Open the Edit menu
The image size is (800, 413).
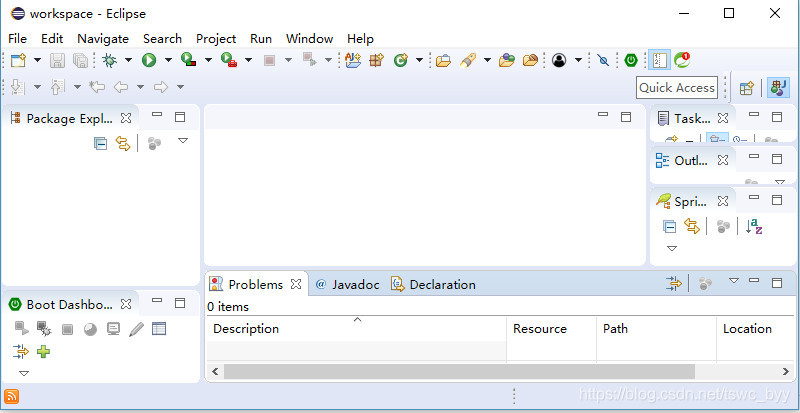[52, 39]
